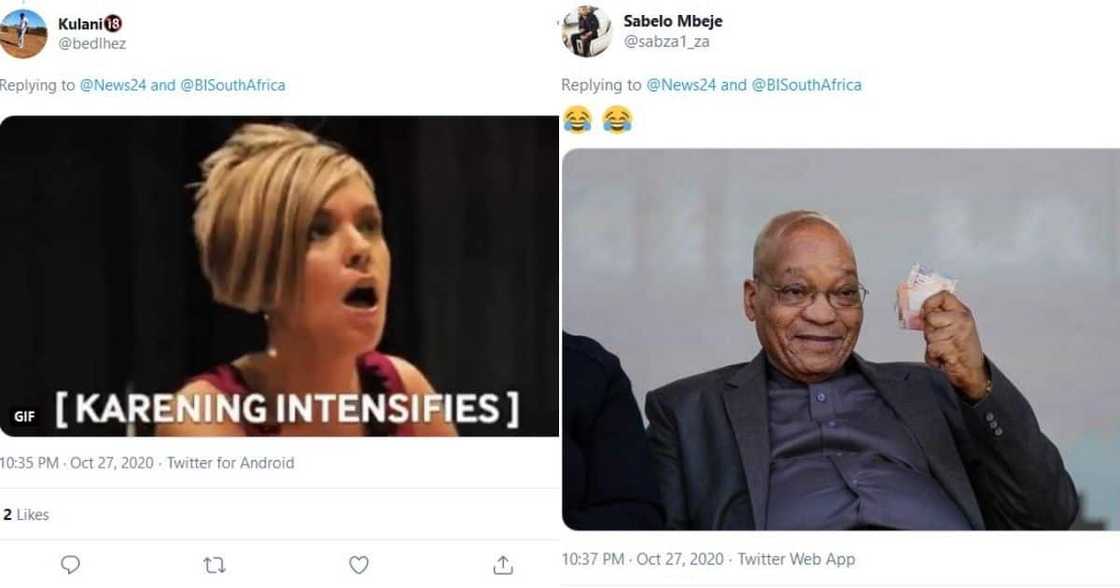
Task: Click @BISouthAfrica mention in Kulani's reply
Action: coord(232,85)
